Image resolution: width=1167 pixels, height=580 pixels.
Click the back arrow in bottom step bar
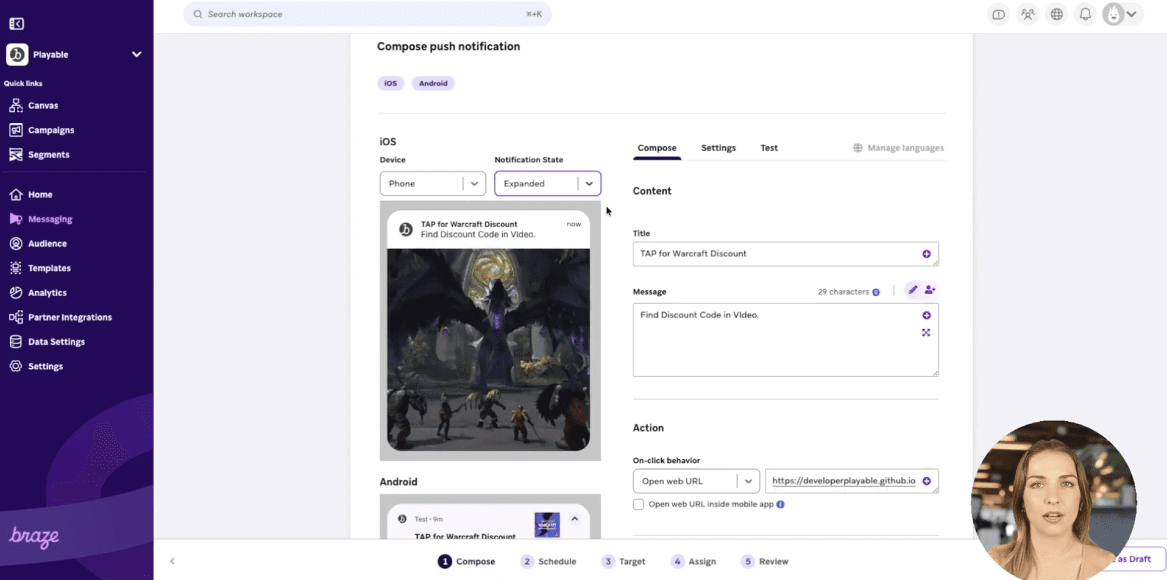[172, 561]
